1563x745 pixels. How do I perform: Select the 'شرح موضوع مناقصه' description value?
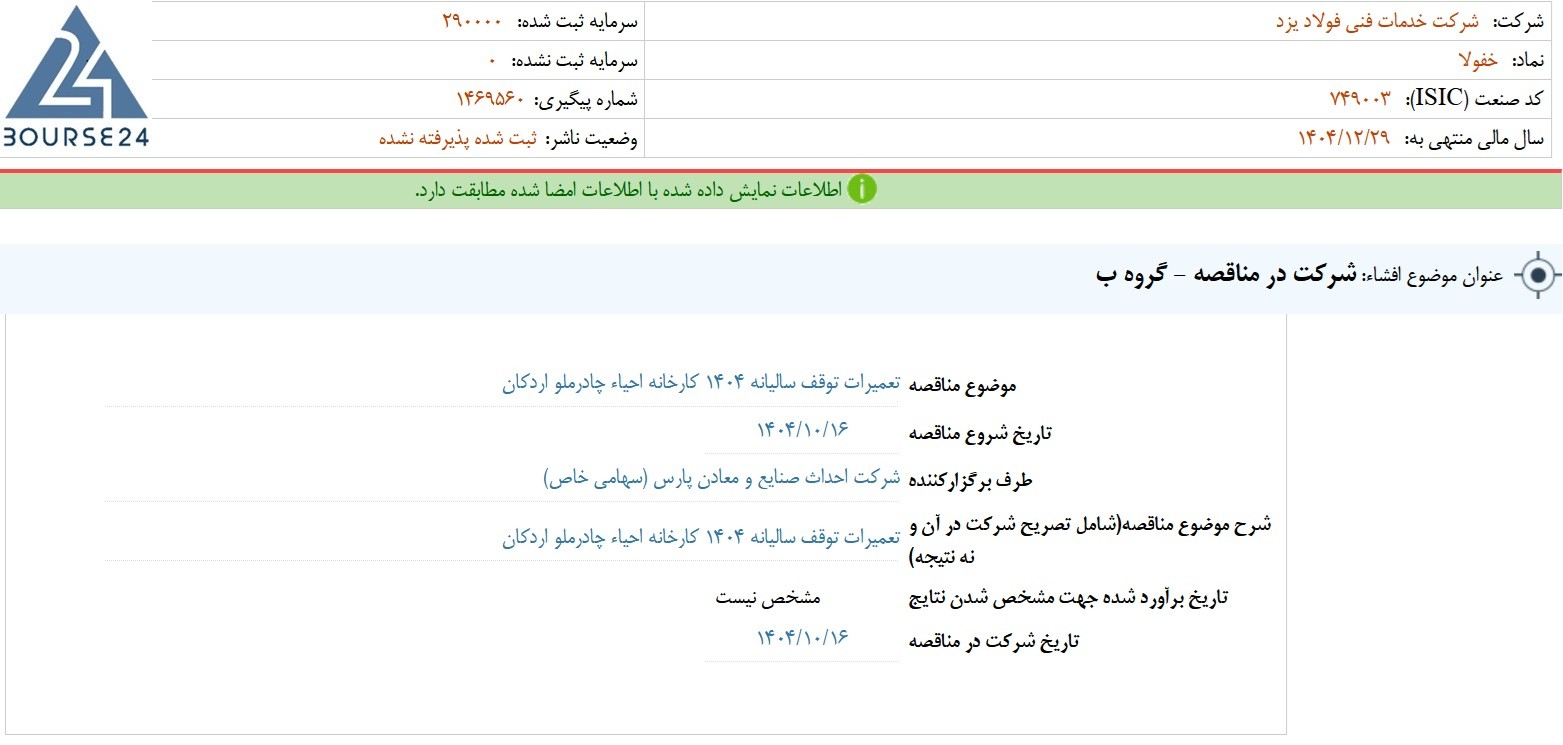tap(701, 537)
